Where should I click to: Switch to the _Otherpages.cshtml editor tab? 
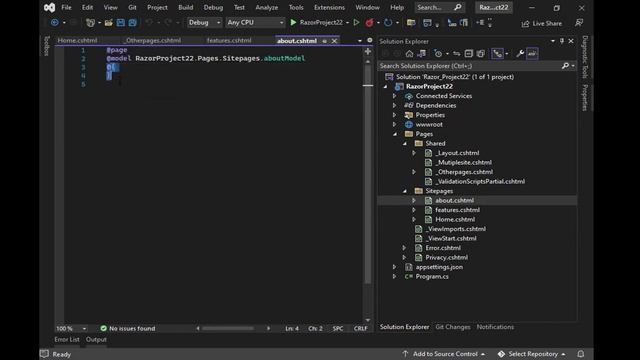click(x=153, y=40)
